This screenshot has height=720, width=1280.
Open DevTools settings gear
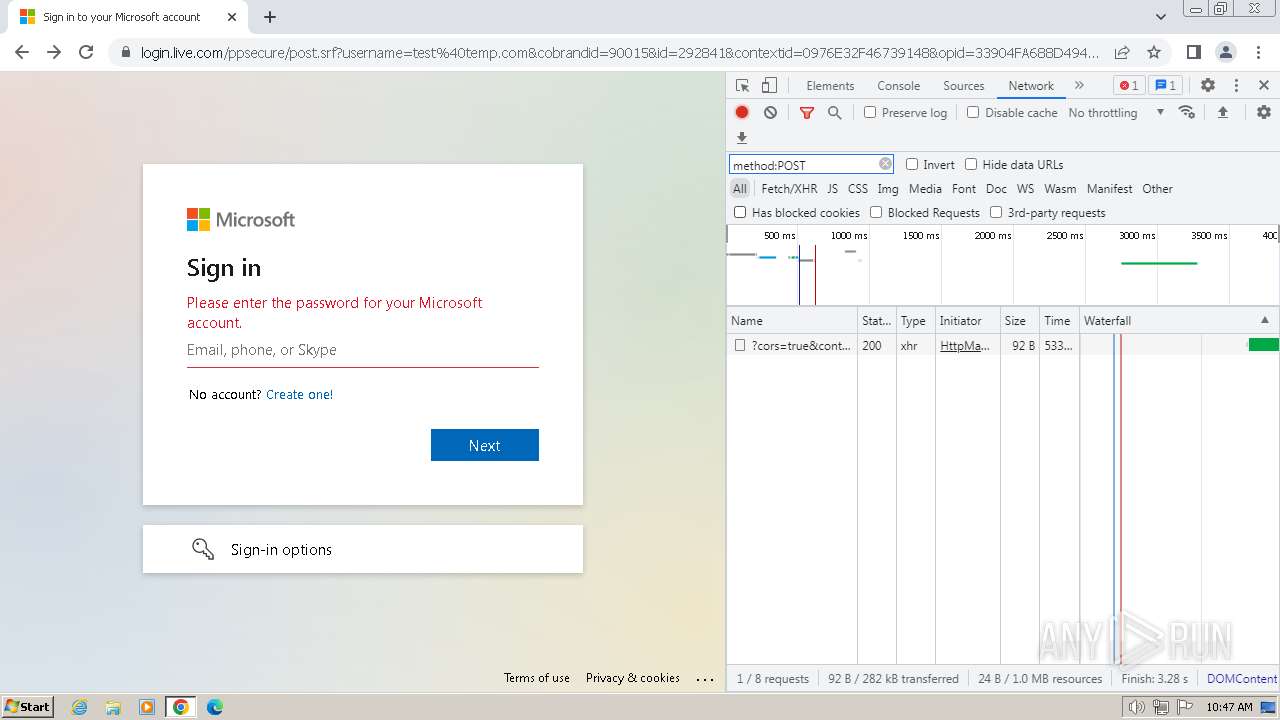pos(1208,86)
